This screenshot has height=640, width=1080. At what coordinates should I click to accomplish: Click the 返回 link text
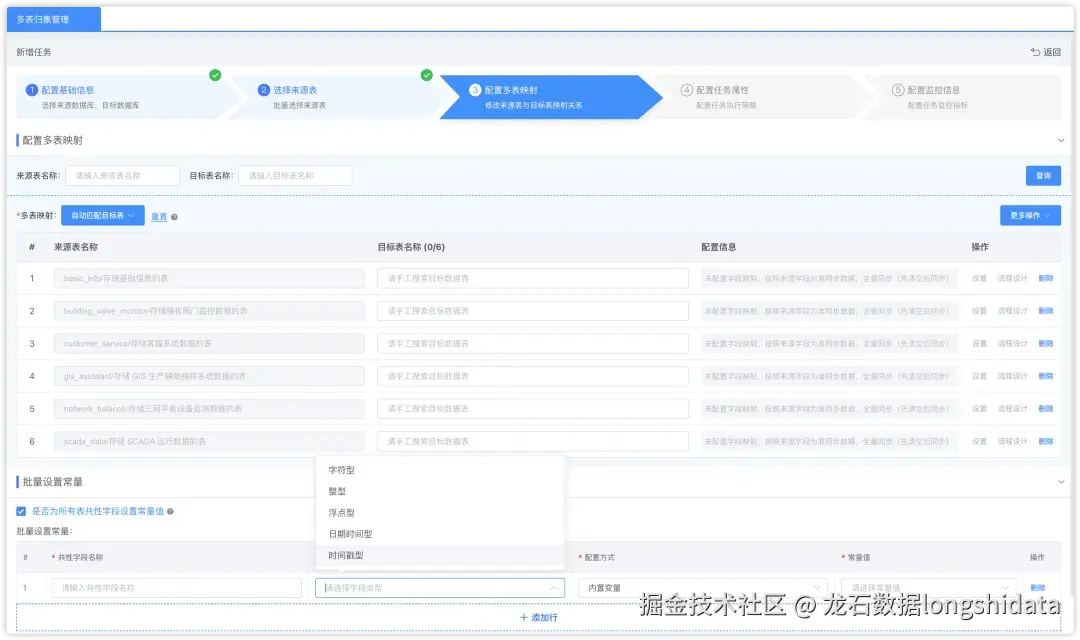1052,52
